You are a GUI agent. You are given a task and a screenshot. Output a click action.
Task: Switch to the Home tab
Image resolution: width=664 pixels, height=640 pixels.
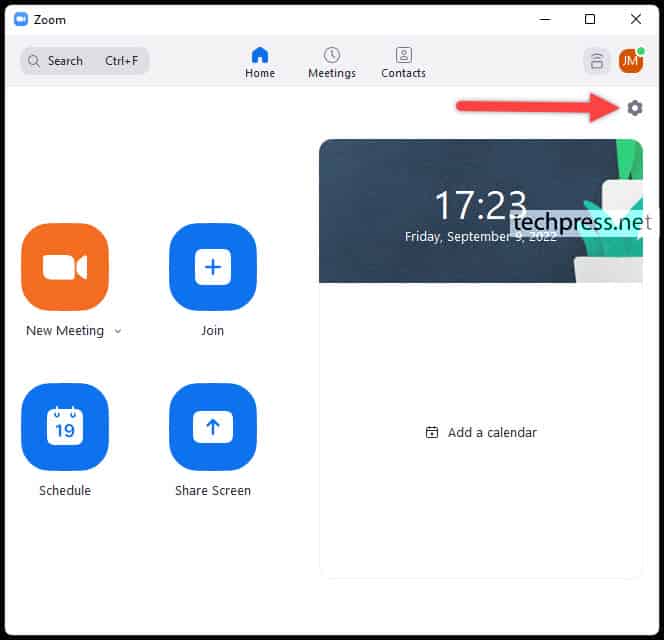[260, 63]
